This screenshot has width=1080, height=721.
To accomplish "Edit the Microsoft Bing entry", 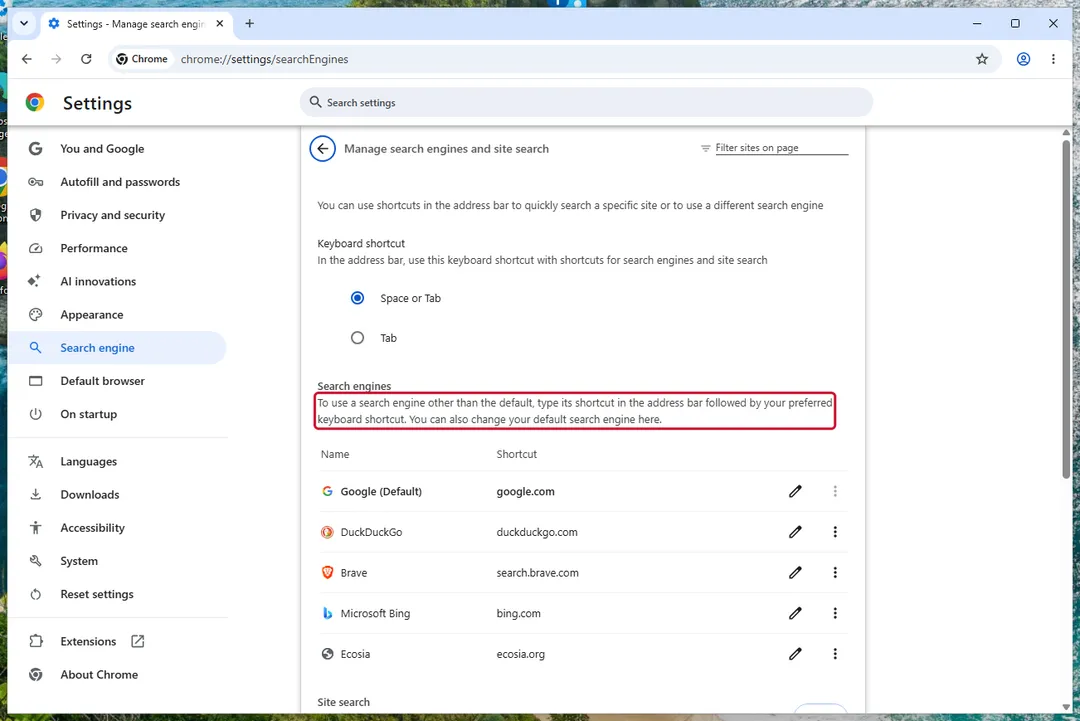I will 795,613.
